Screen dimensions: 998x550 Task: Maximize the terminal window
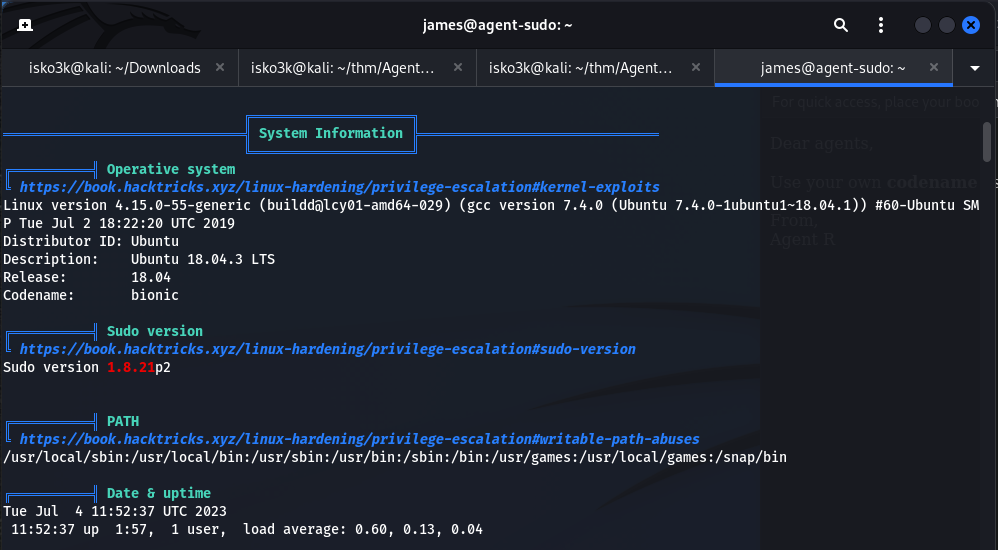946,25
